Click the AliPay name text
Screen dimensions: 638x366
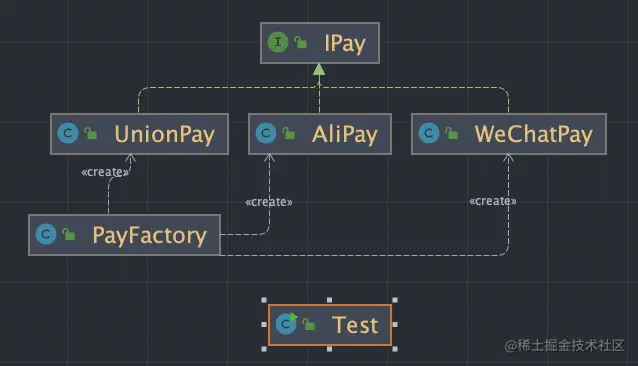pyautogui.click(x=345, y=135)
